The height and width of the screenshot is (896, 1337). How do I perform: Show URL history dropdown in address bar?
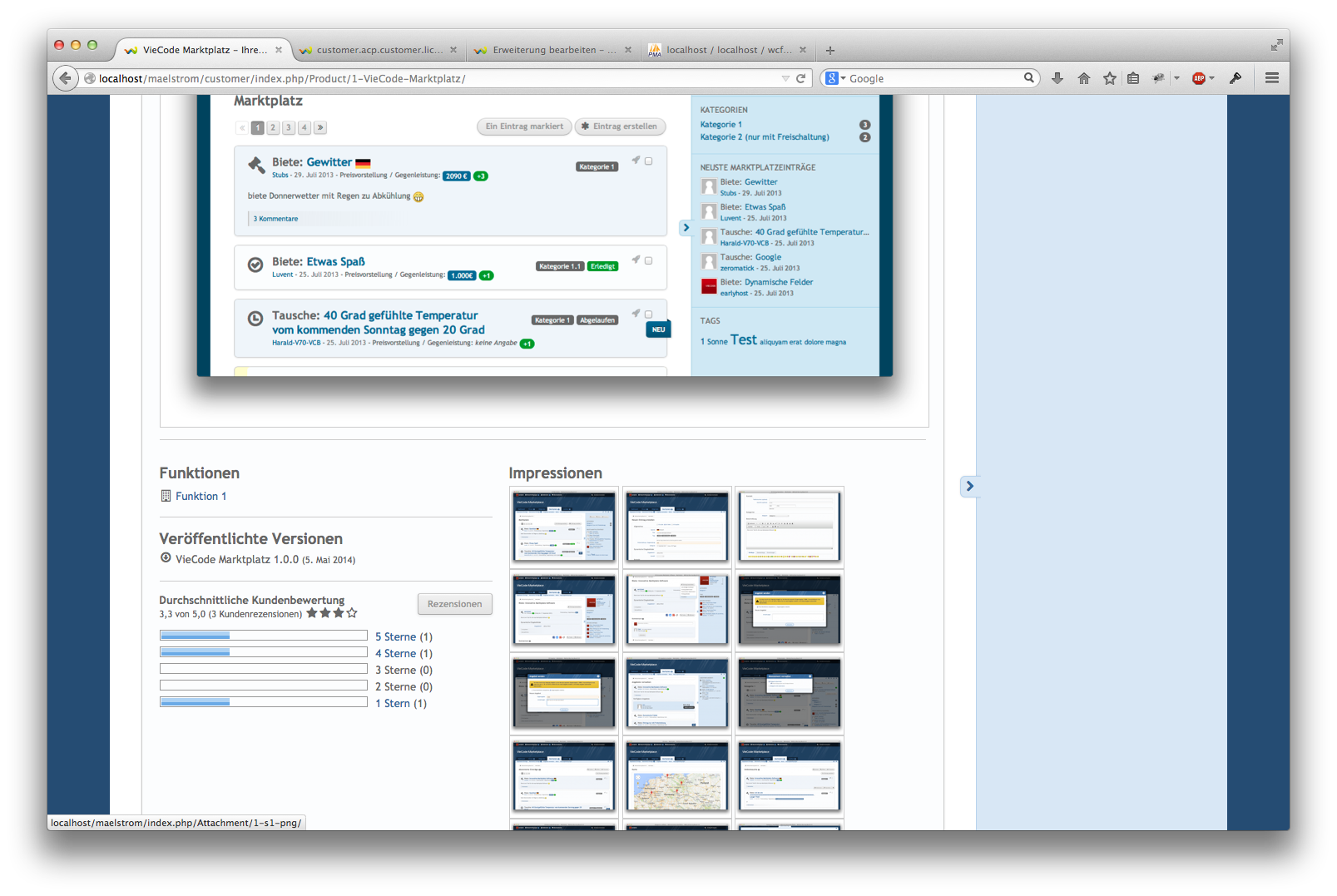tap(785, 78)
